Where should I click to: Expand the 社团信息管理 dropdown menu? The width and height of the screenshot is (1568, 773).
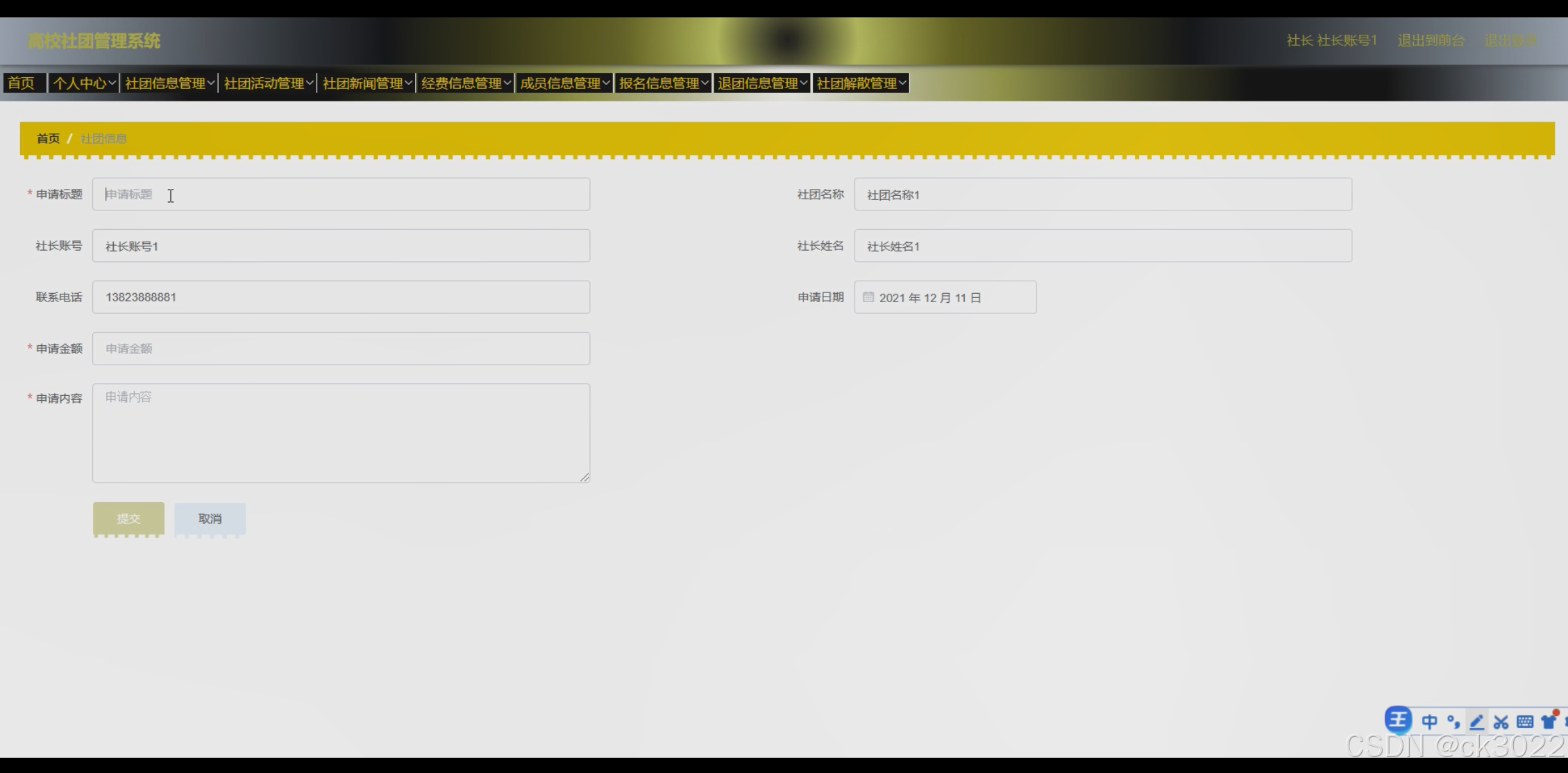tap(169, 83)
